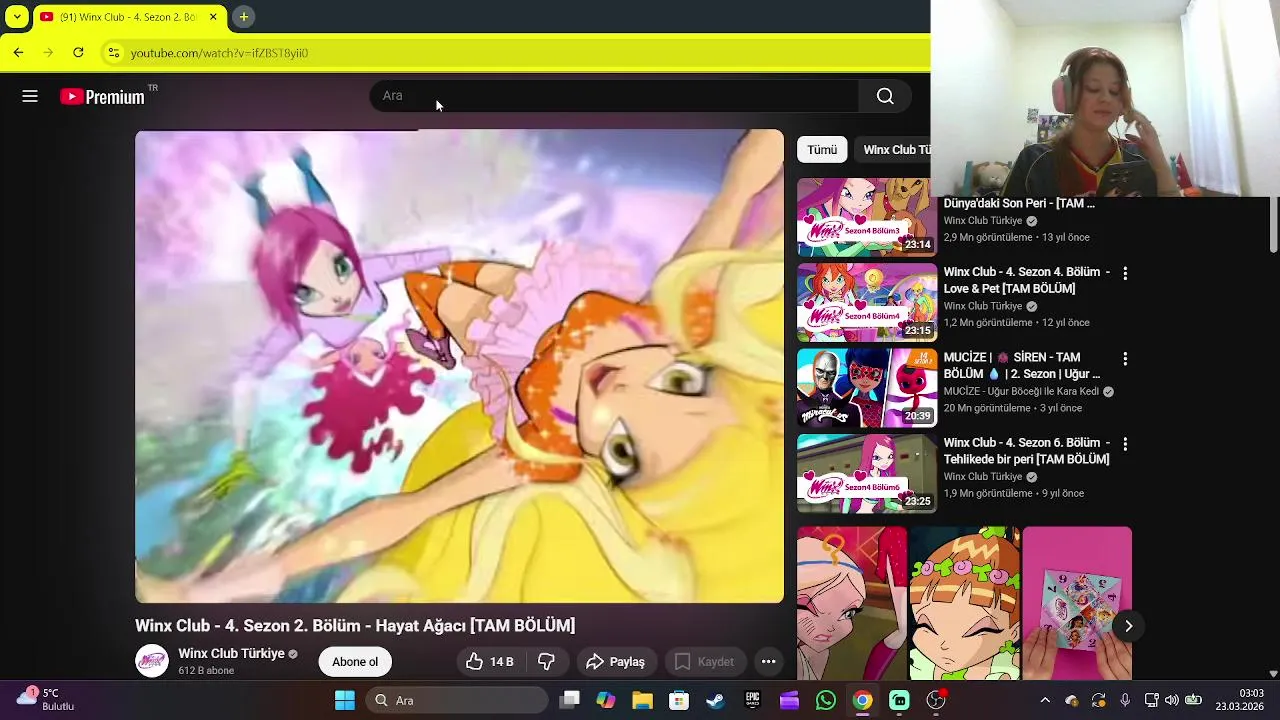The image size is (1280, 720).
Task: Switch to Chrome in the taskbar
Action: (x=862, y=701)
